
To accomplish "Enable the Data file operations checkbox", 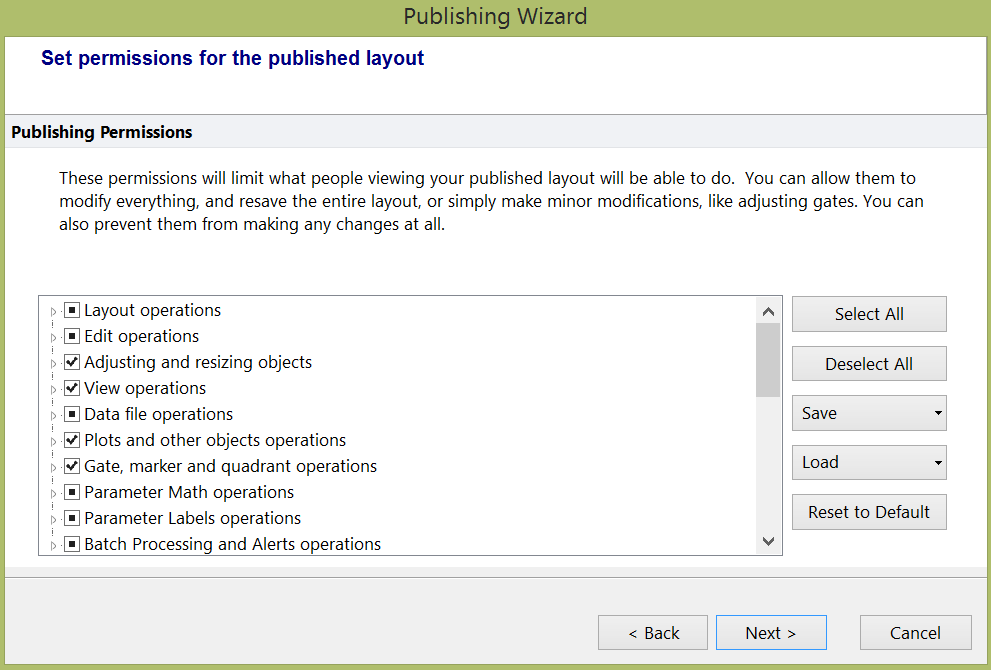I will 72,415.
